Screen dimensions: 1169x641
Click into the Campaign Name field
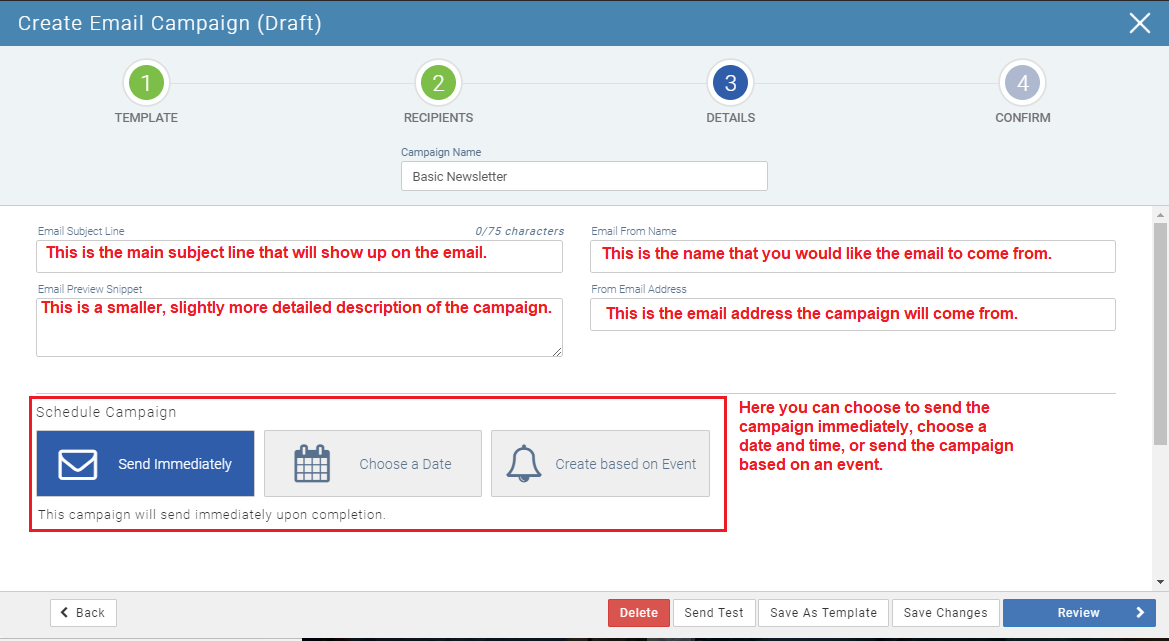point(584,176)
